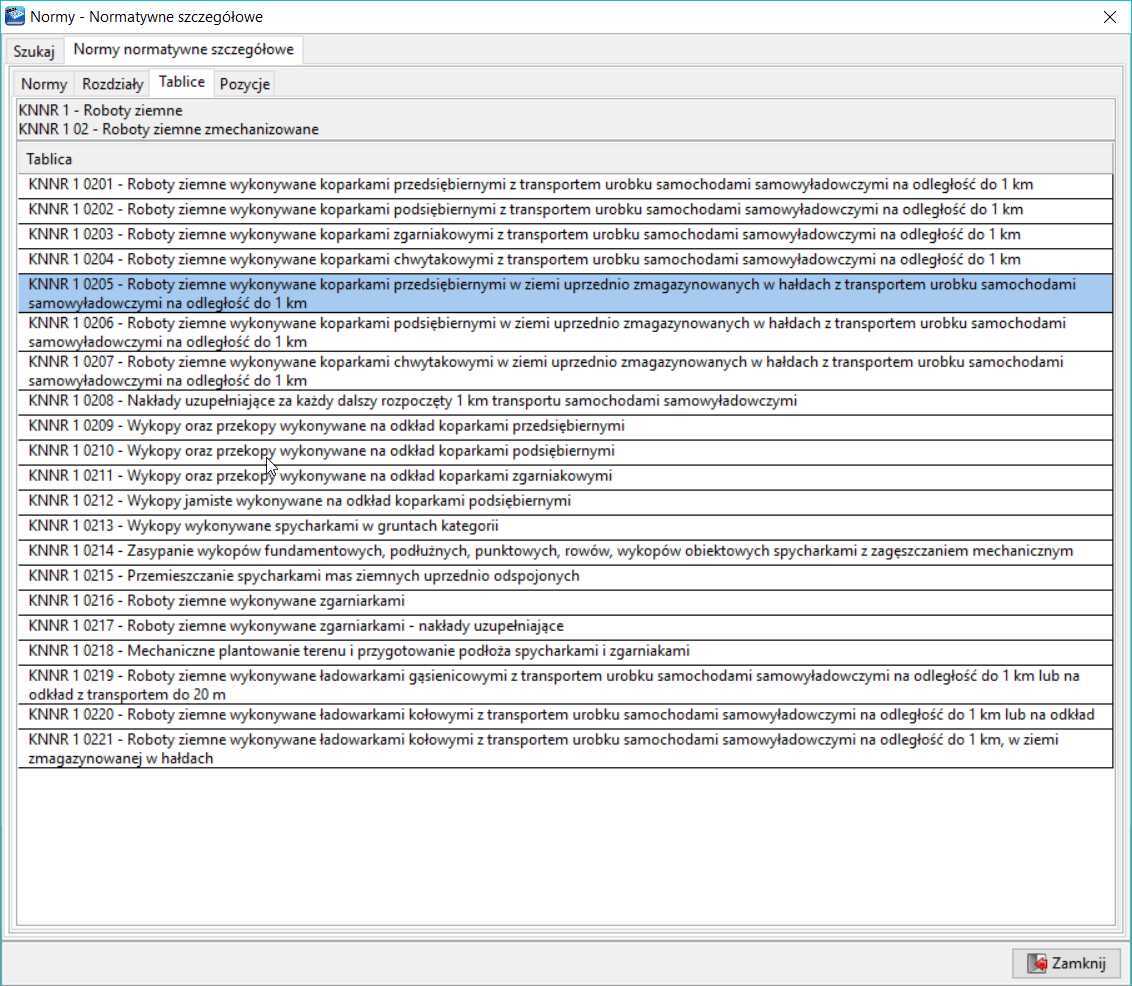Screen dimensions: 1132x986
Task: Close the dialog with the Zamknij button
Action: coord(1066,963)
